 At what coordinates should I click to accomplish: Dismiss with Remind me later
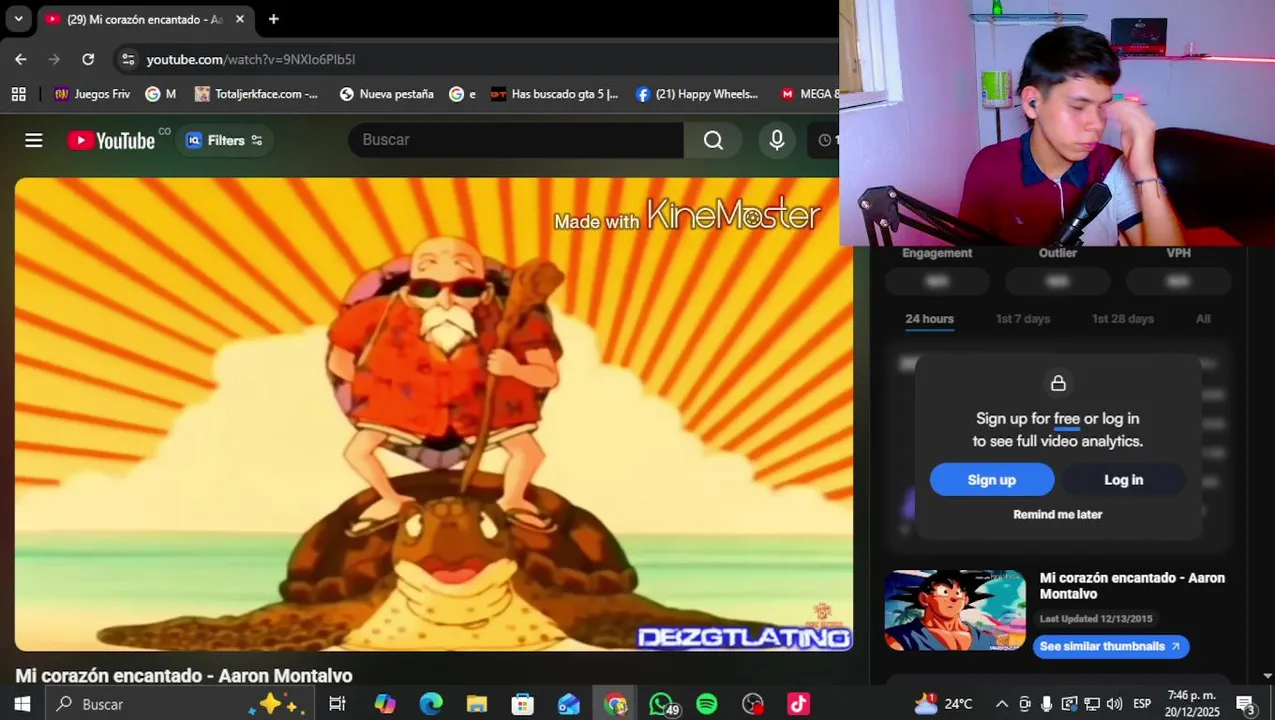click(x=1057, y=514)
